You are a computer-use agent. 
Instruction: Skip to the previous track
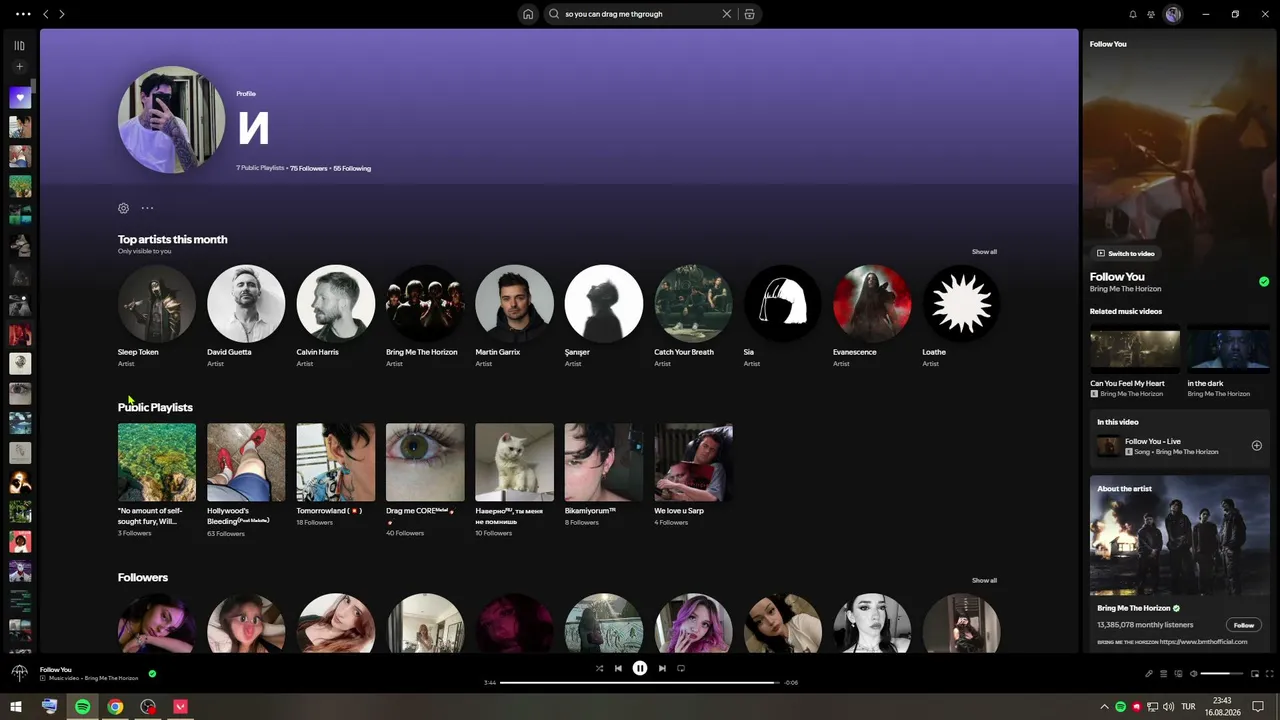tap(618, 668)
